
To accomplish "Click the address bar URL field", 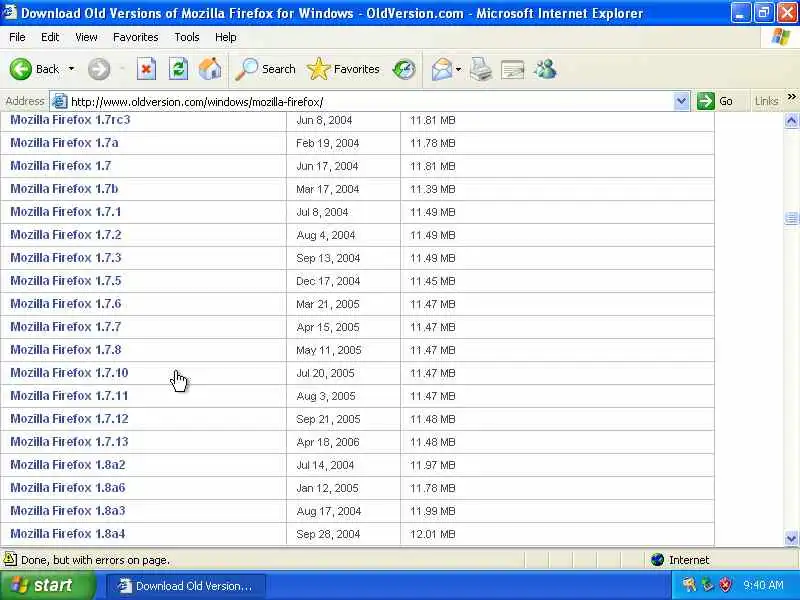I will 370,102.
